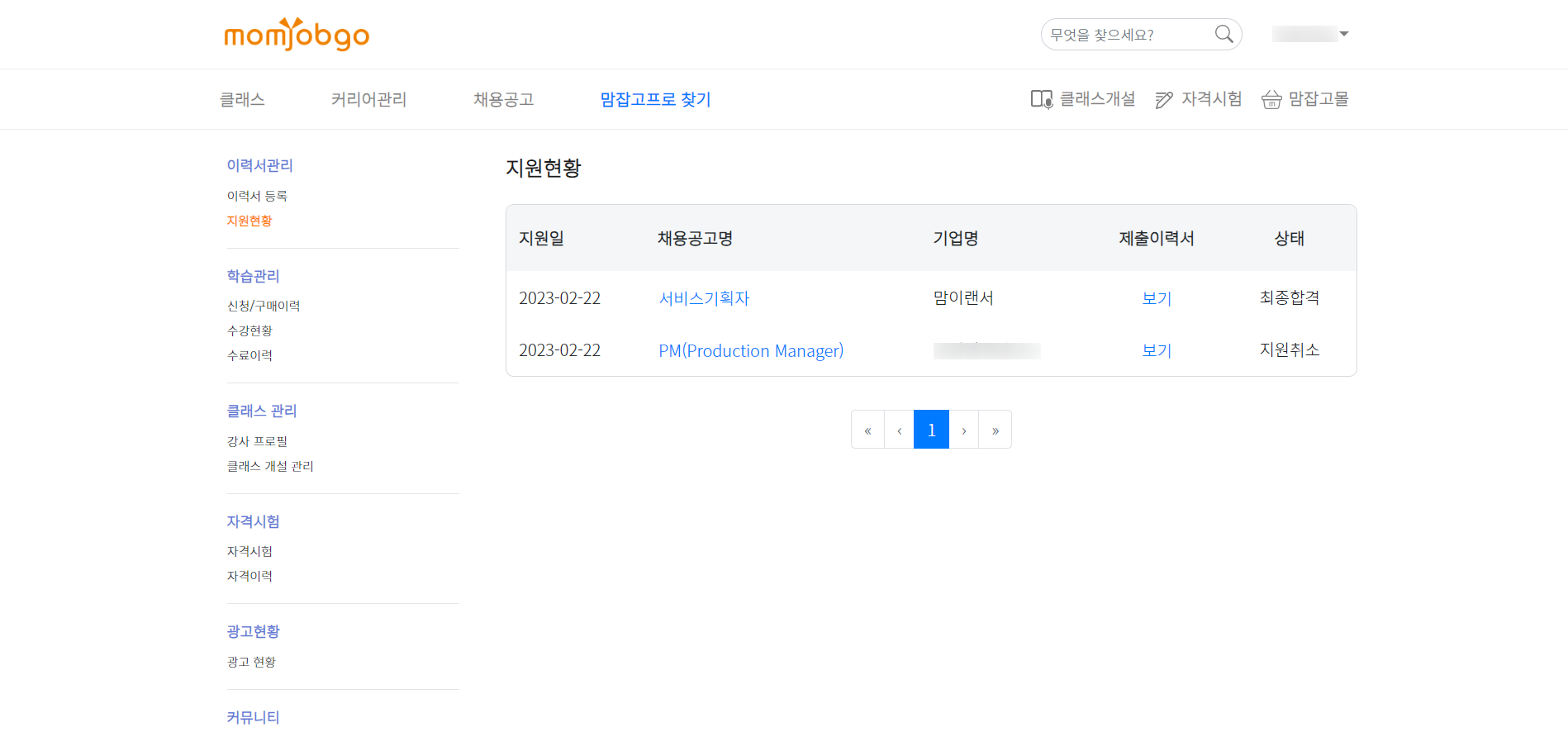Screen dimensions: 1568x737
Task: Select page 1 in pagination
Action: [931, 430]
